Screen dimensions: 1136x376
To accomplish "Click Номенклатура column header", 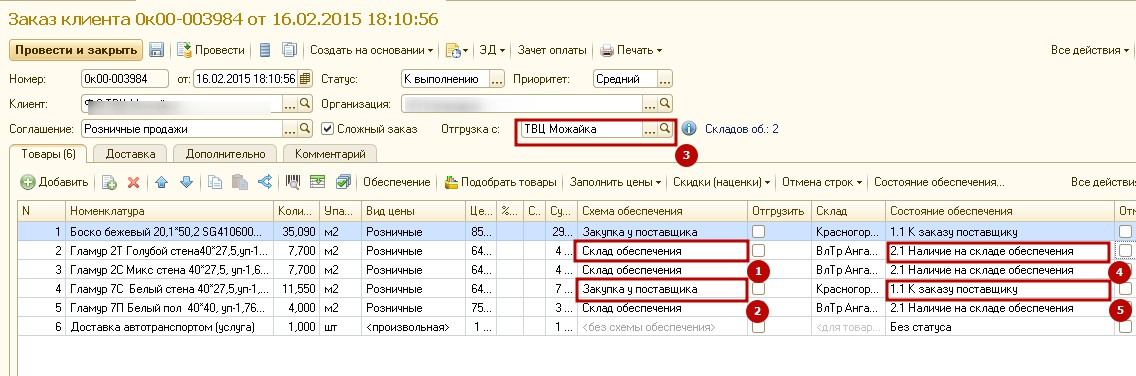I will click(170, 211).
